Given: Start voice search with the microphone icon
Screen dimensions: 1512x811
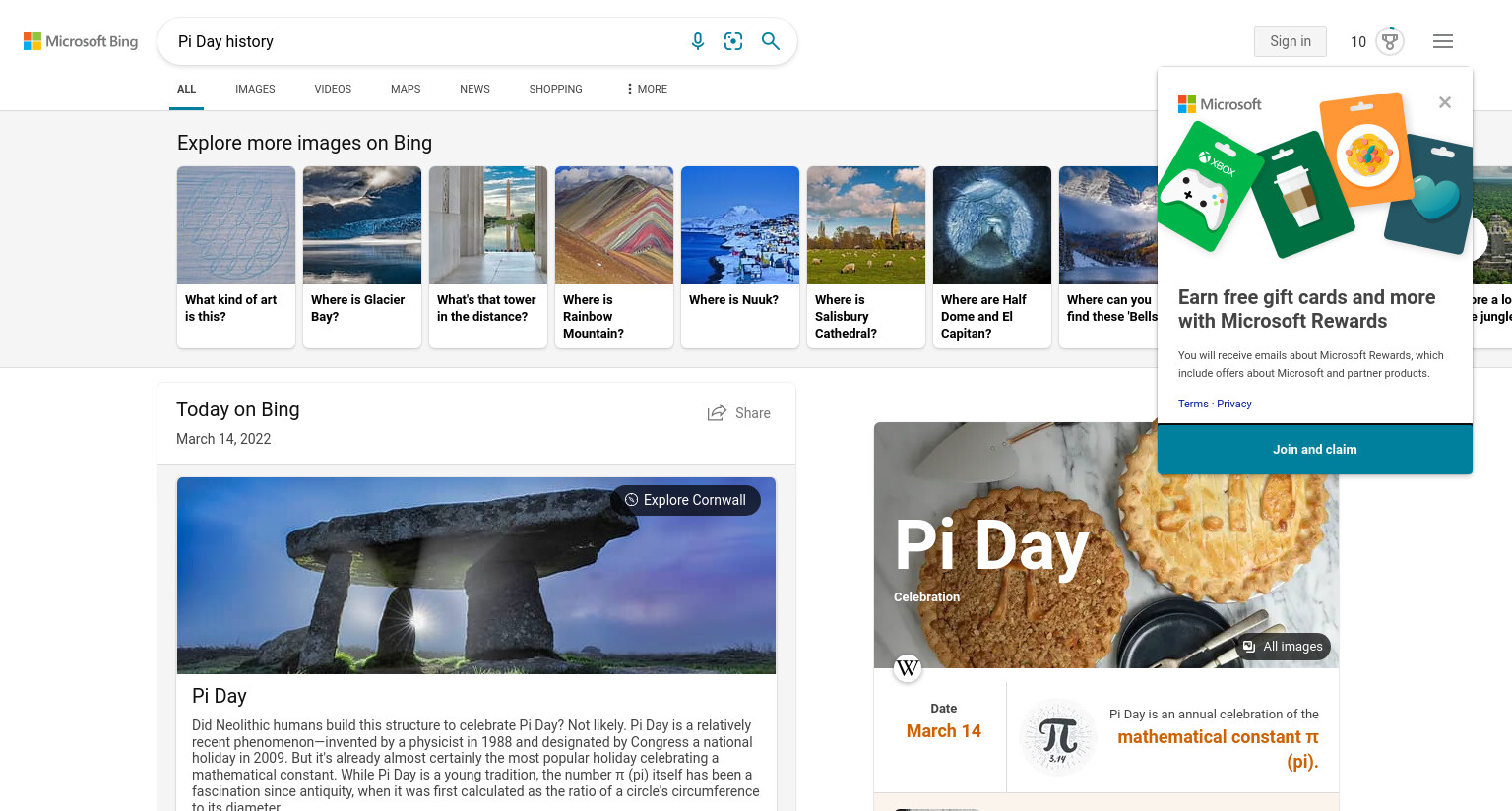Looking at the screenshot, I should click(x=698, y=41).
